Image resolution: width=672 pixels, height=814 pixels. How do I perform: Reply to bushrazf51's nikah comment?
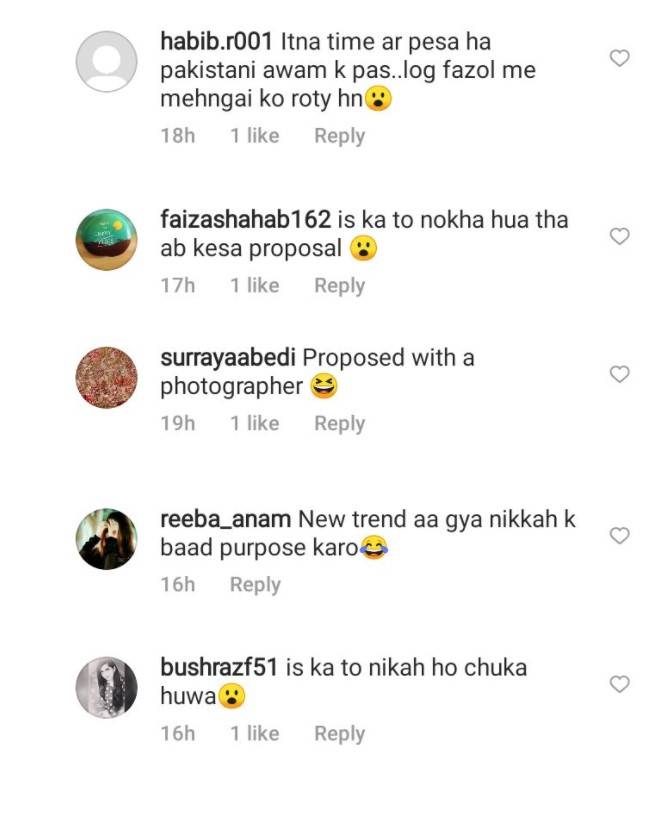point(340,734)
